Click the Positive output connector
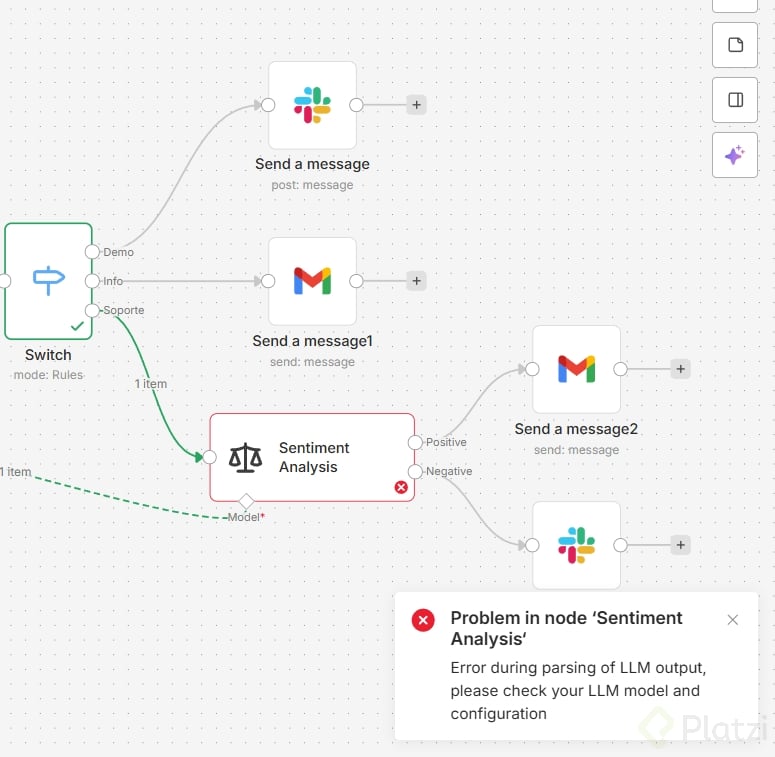Viewport: 775px width, 757px height. point(415,442)
